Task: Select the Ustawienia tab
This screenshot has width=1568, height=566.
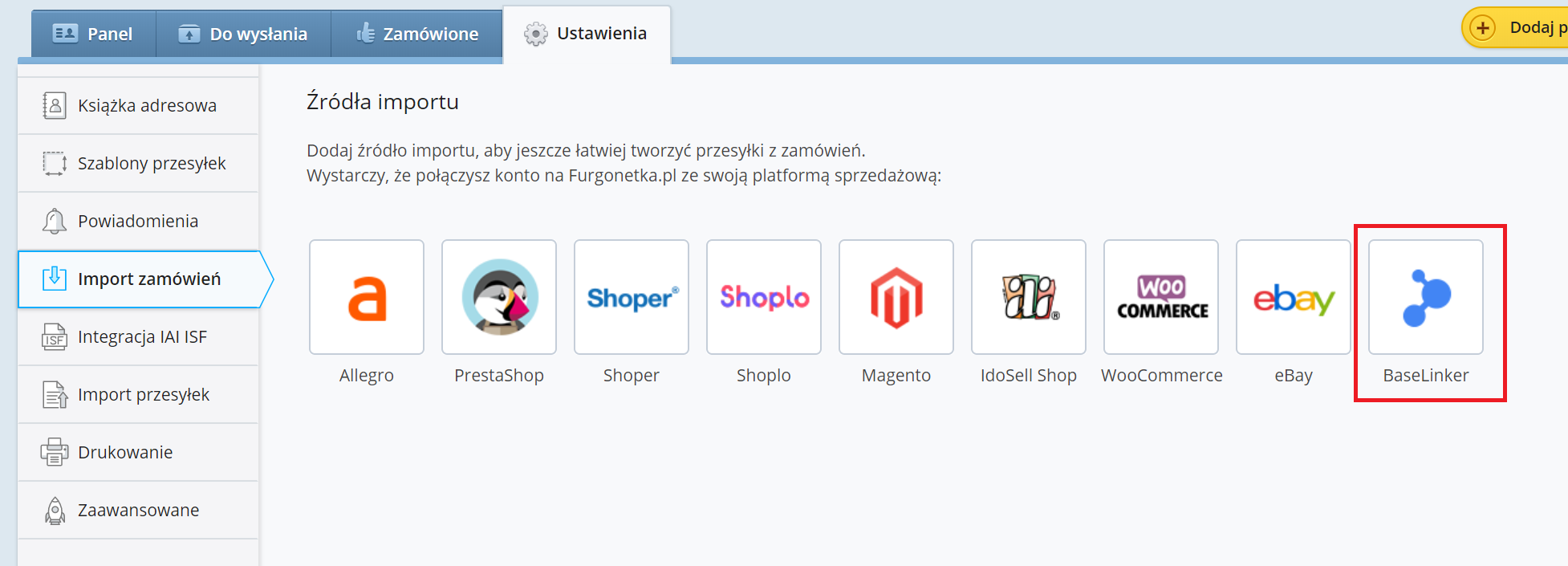Action: pos(587,34)
